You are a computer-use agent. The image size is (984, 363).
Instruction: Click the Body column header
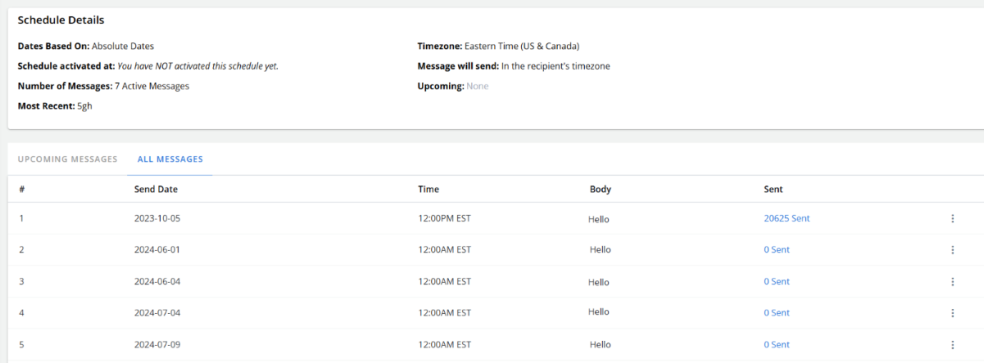click(x=600, y=189)
